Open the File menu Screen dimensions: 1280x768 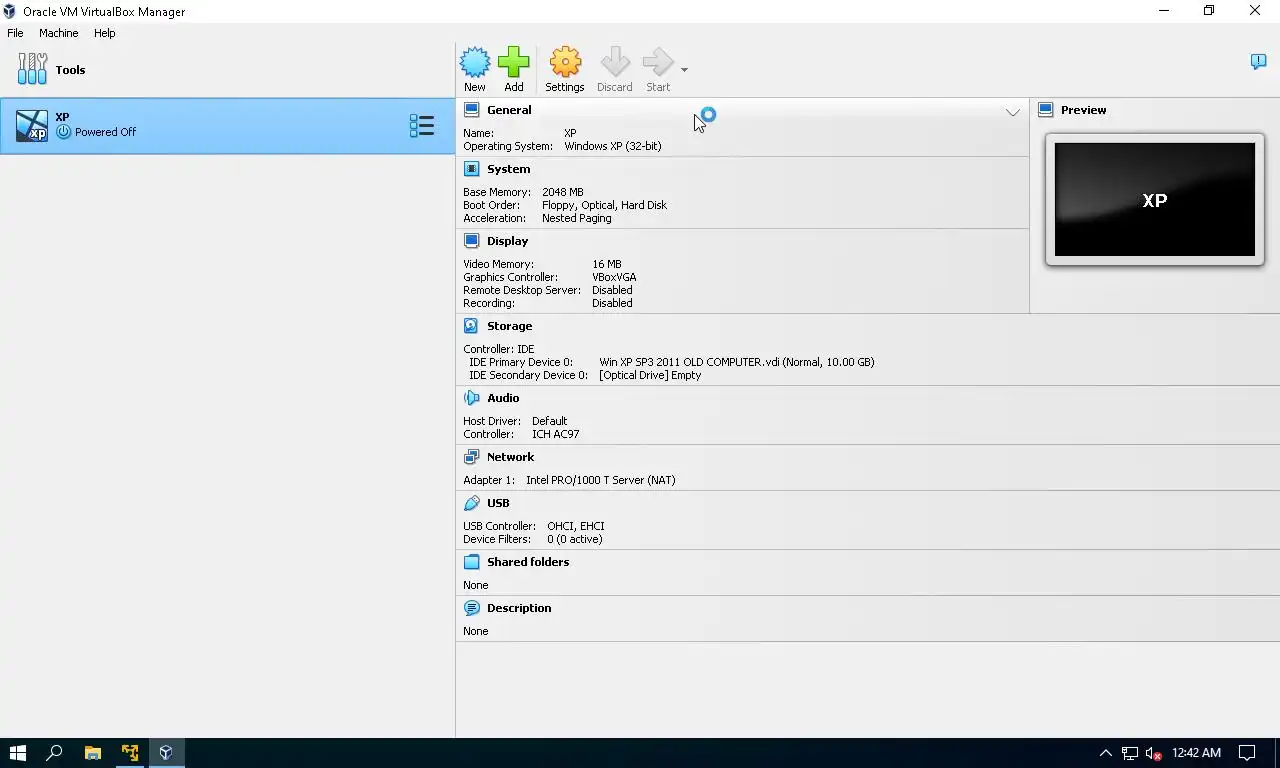tap(15, 33)
